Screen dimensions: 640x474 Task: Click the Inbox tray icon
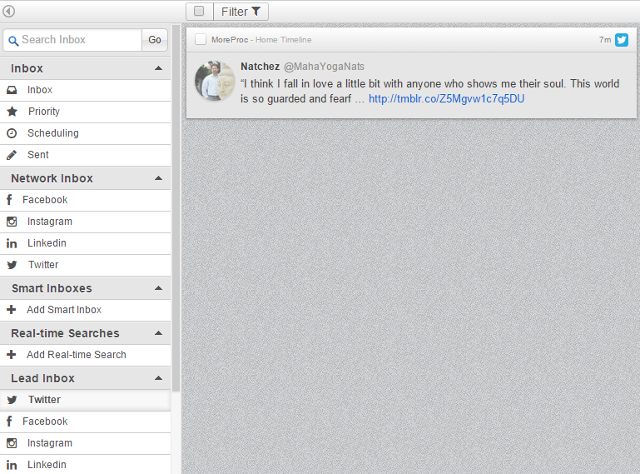(12, 90)
